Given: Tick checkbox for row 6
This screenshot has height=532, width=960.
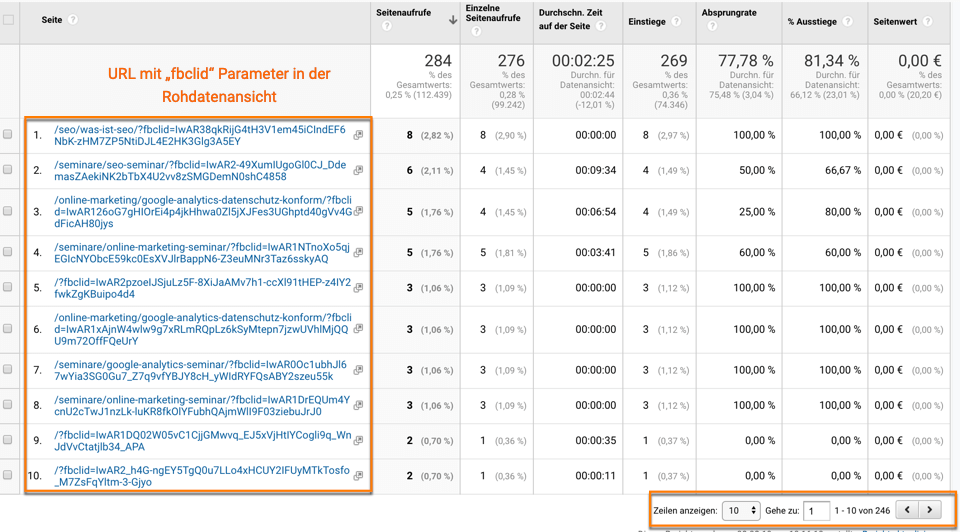Looking at the screenshot, I should [7, 328].
